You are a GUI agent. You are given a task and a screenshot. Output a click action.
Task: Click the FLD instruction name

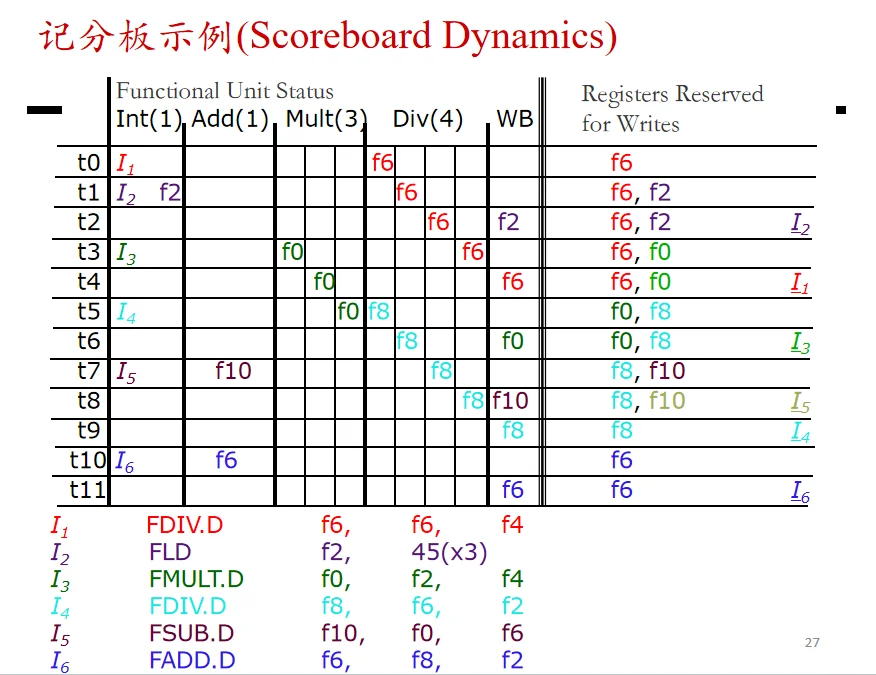170,552
